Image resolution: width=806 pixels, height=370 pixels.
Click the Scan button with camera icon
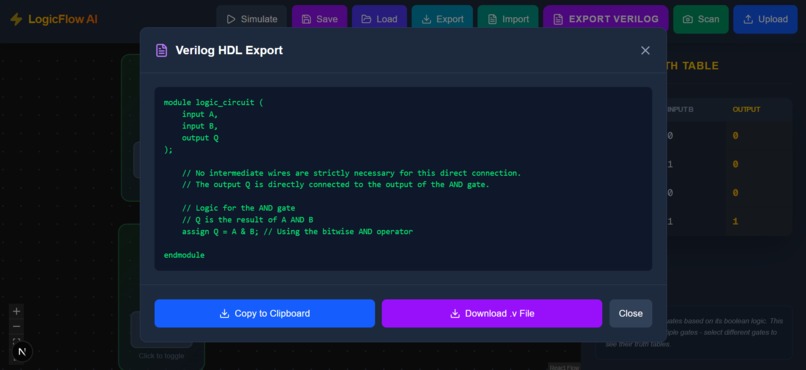coord(701,19)
